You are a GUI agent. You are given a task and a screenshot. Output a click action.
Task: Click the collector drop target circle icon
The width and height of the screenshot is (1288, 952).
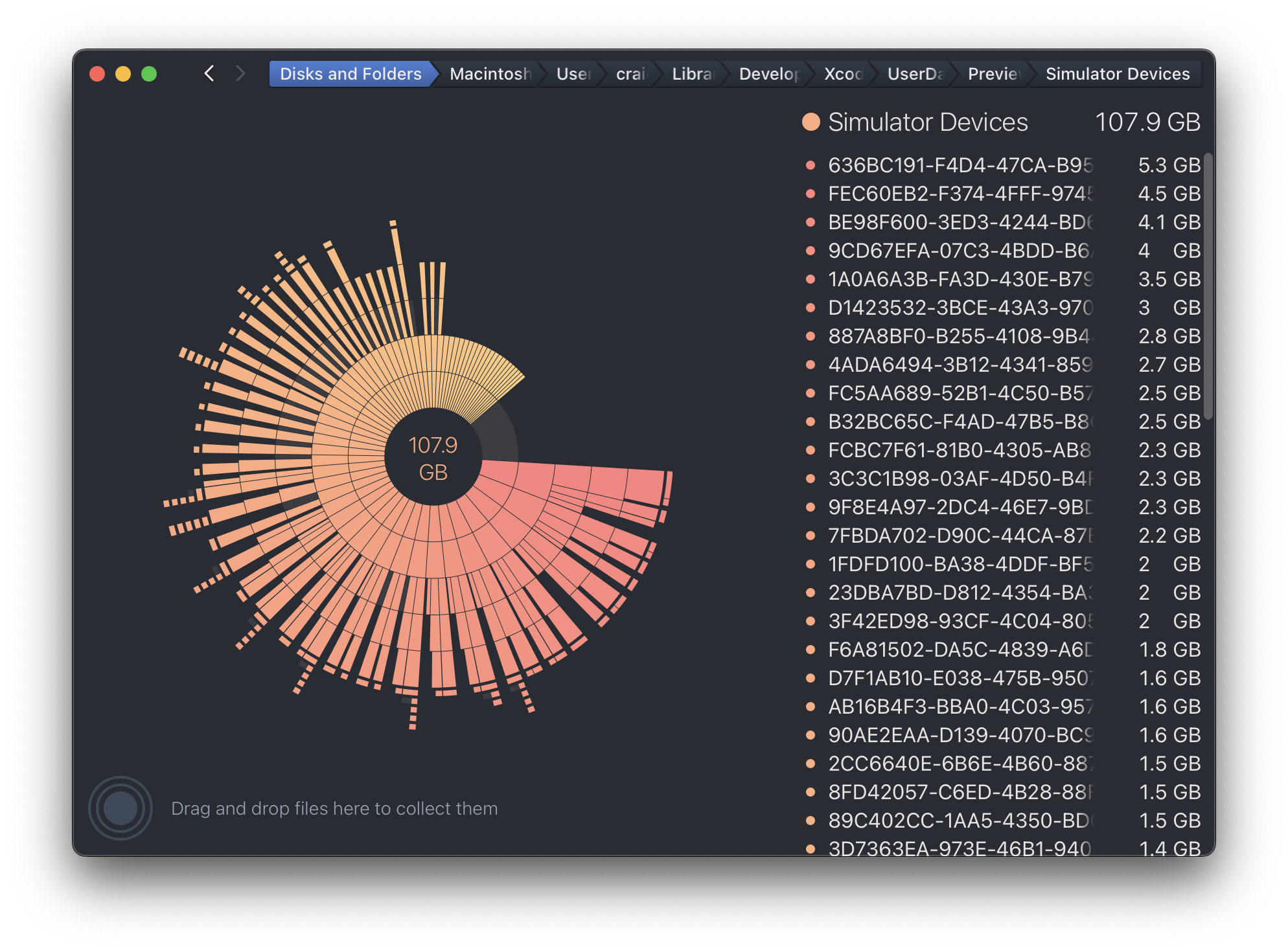[x=121, y=808]
